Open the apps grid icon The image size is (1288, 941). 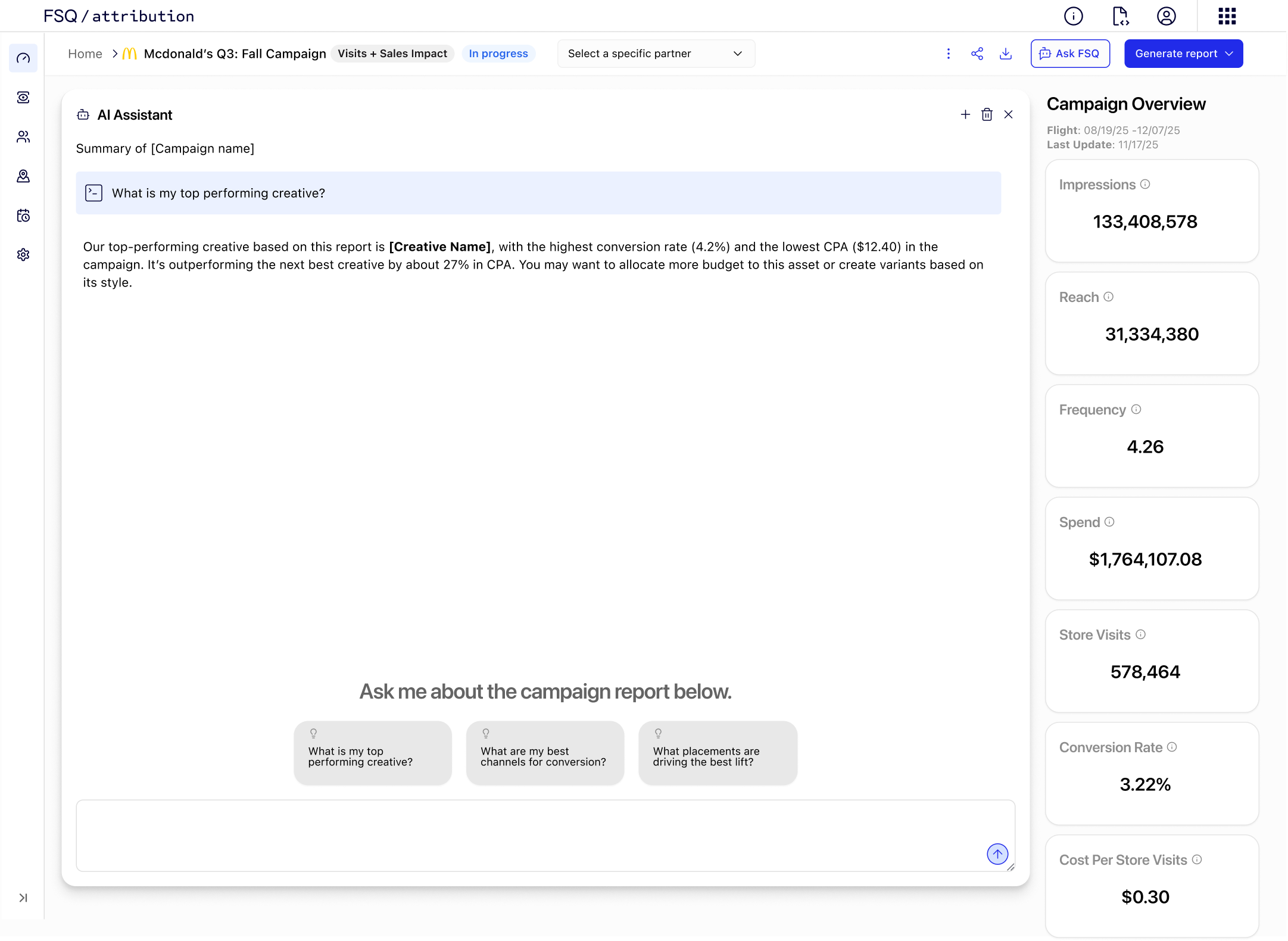tap(1227, 16)
